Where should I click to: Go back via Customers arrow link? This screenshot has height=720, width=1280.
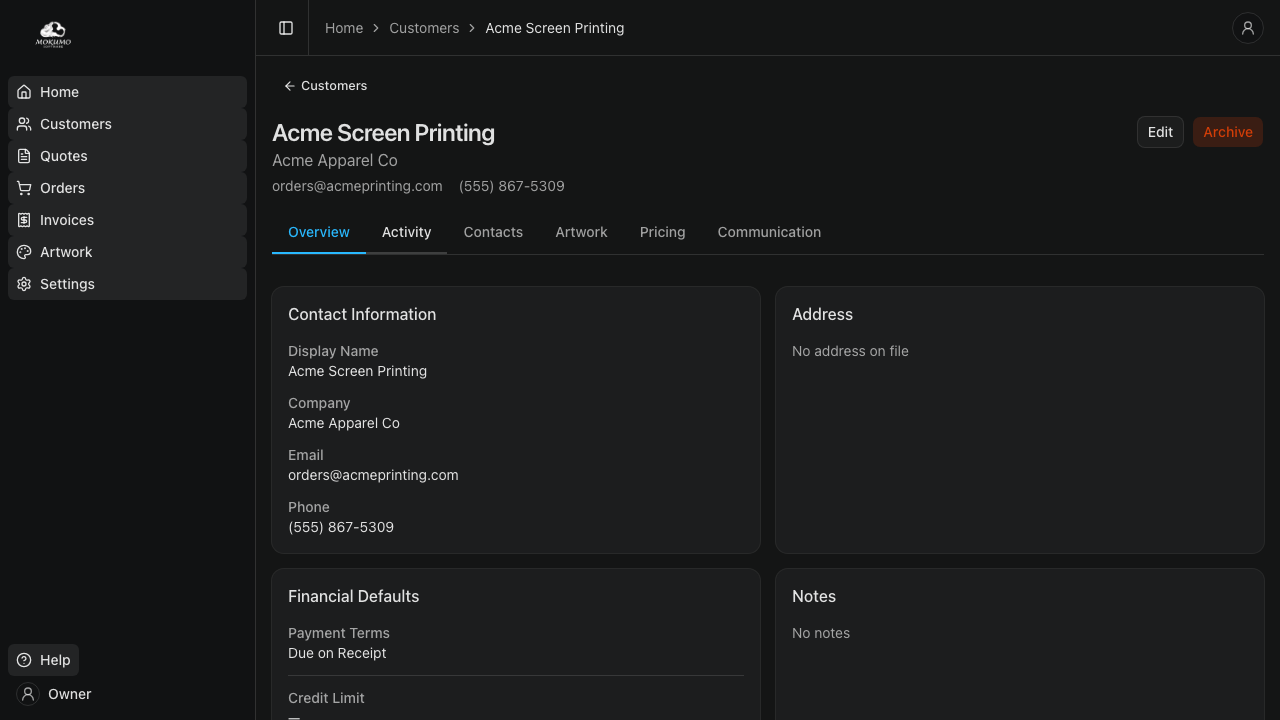(325, 86)
